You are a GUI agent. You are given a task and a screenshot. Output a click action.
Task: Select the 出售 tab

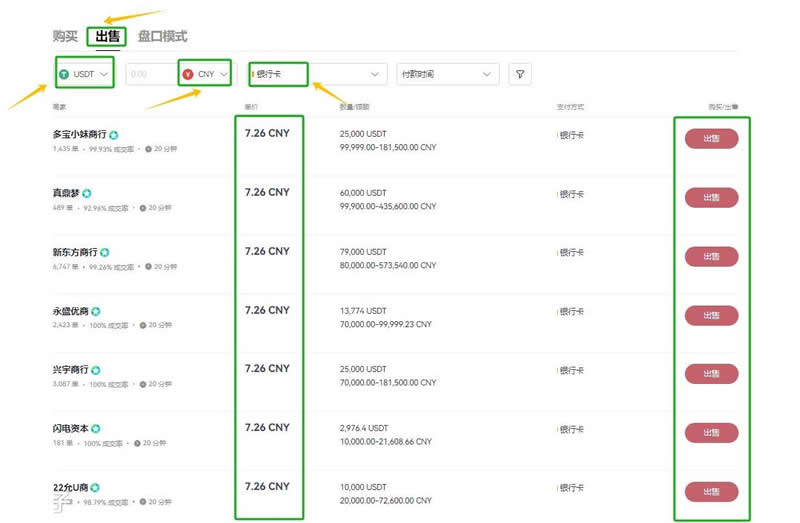tap(106, 36)
